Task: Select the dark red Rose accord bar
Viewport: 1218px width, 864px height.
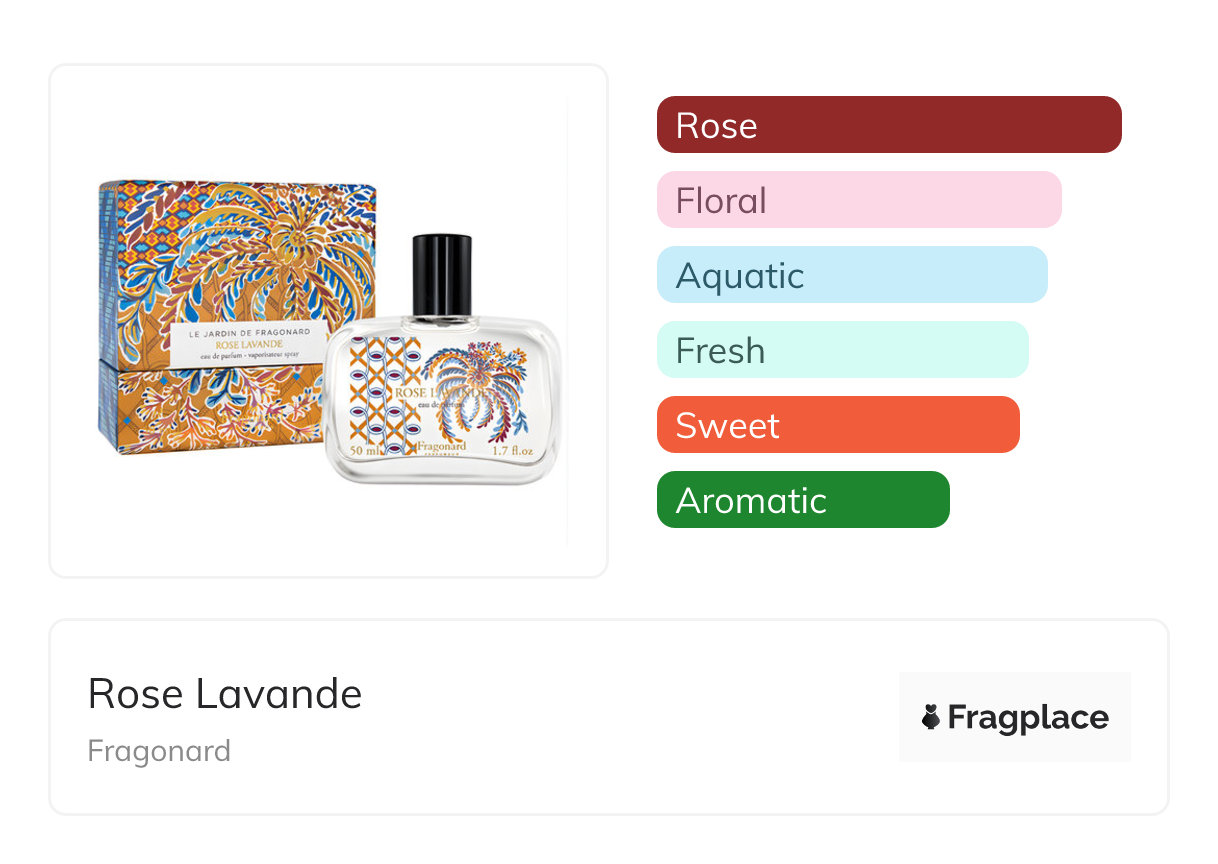Action: click(888, 125)
